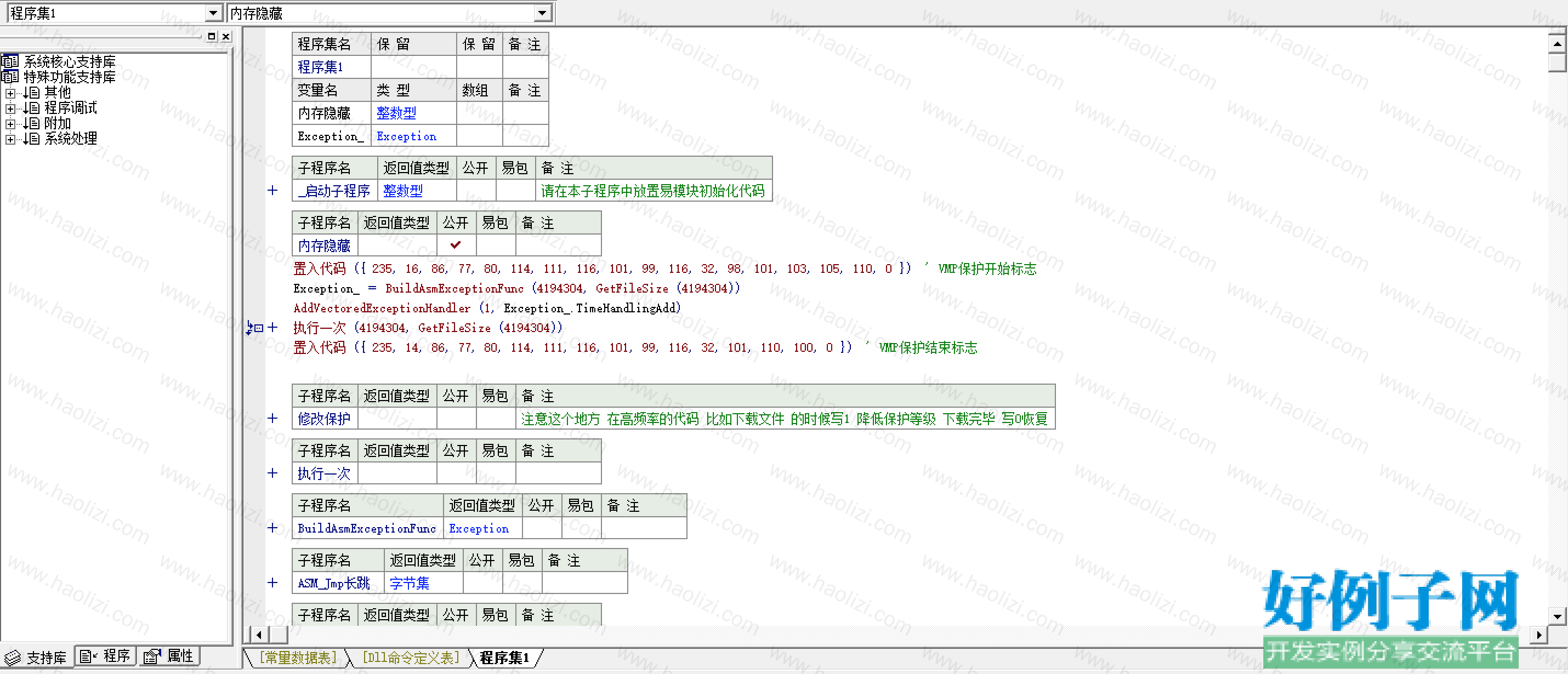
Task: Select the 程序调试 category icon
Action: (32, 107)
